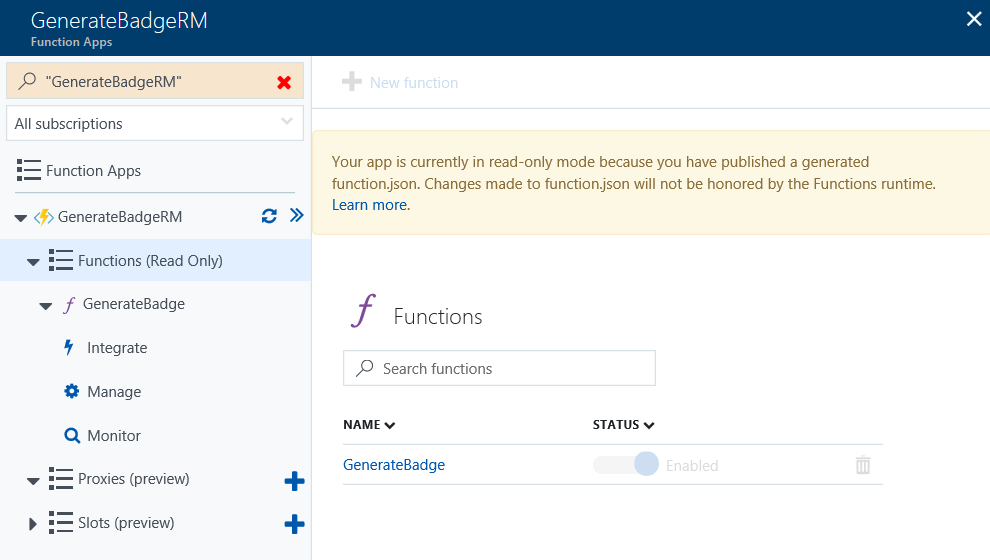Click the double chevron next to GenerateBadgeRM
This screenshot has height=560, width=990.
[x=296, y=216]
